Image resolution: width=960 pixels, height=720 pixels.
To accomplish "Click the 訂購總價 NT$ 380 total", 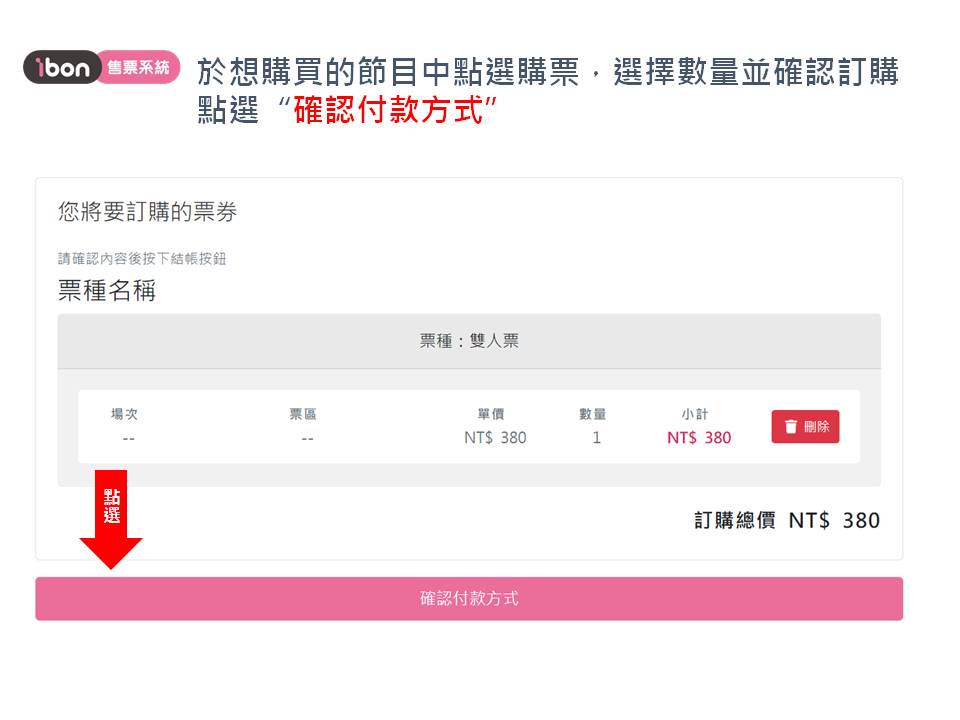I will tap(787, 520).
